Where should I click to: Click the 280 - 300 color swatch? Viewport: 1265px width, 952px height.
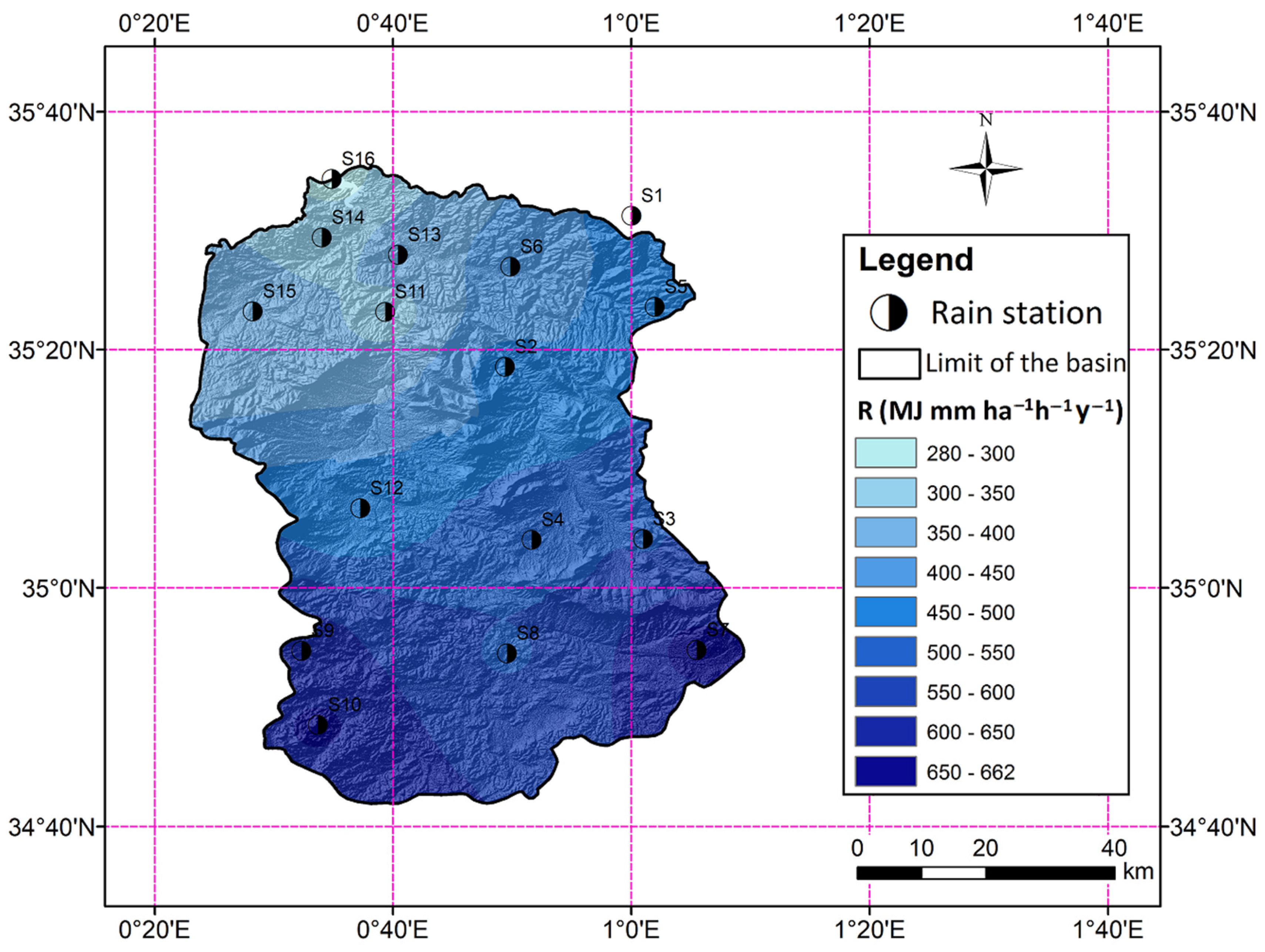click(885, 453)
